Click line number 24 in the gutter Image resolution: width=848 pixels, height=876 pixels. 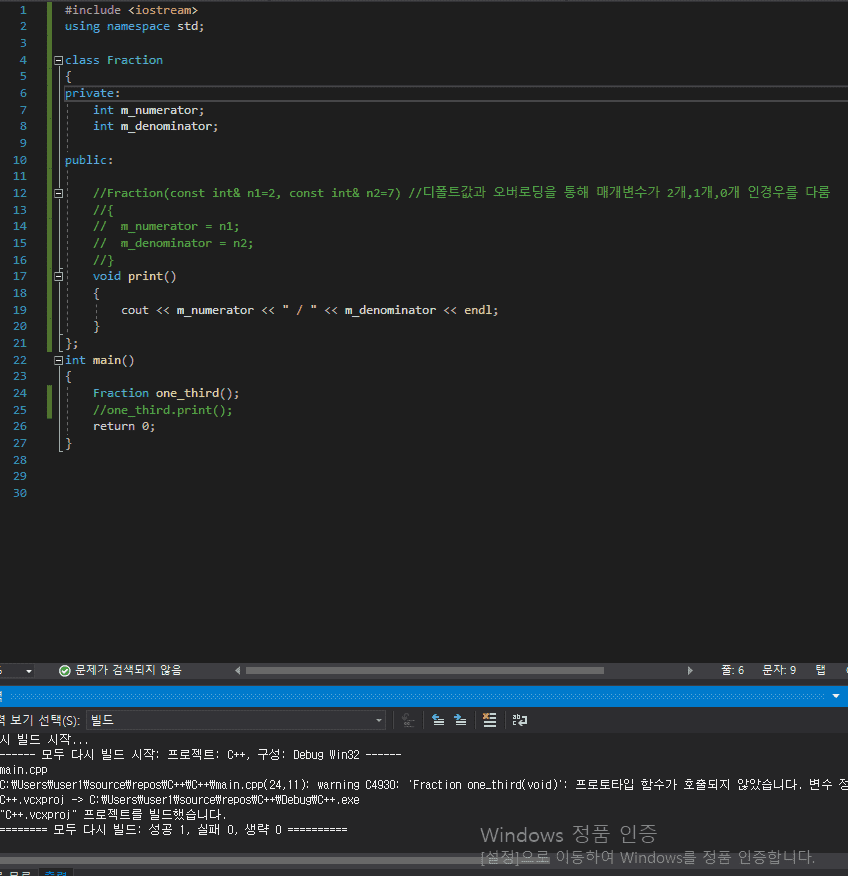click(x=20, y=393)
